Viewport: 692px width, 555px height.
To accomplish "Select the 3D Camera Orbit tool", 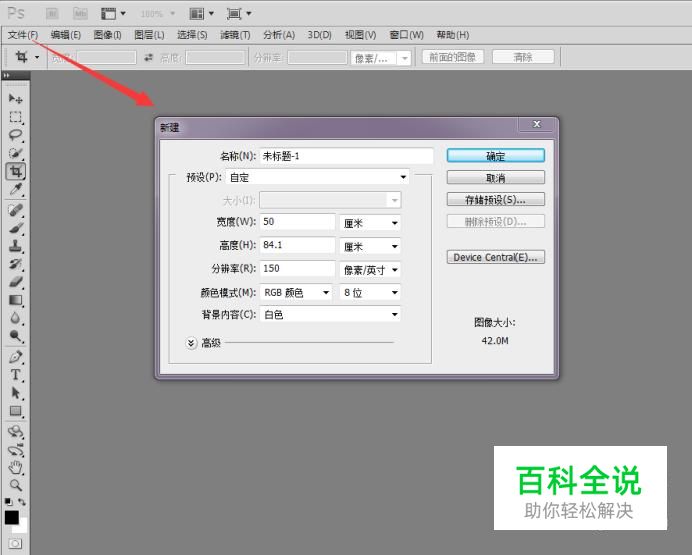I will coord(15,450).
